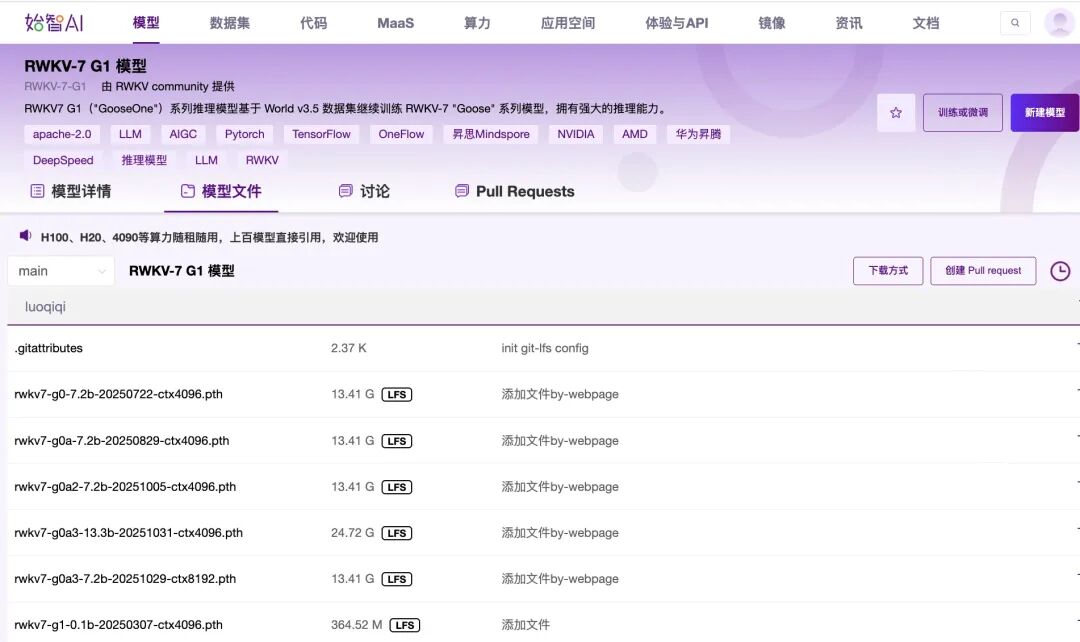Screen dimensions: 1080x642
Task: Open 算力 in top navigation
Action: click(477, 23)
